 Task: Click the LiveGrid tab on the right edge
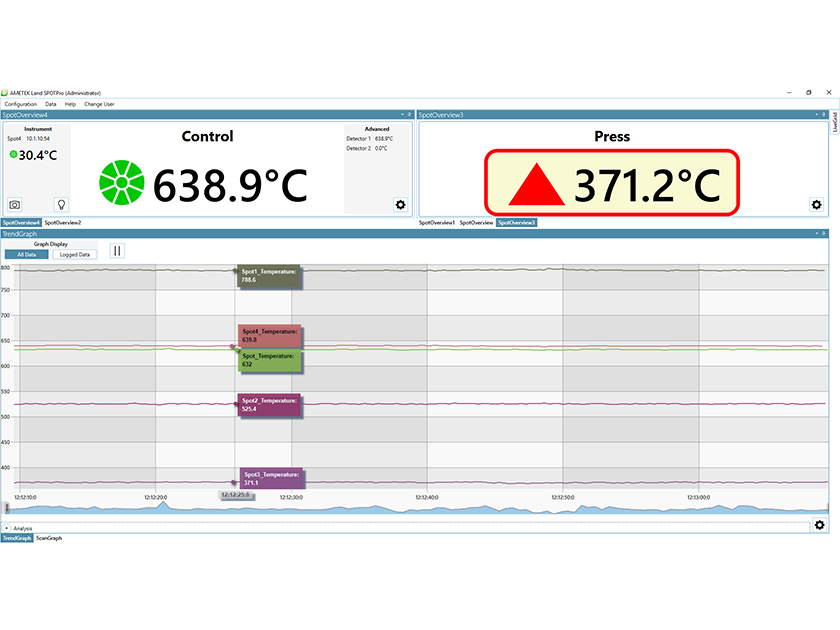pos(833,124)
